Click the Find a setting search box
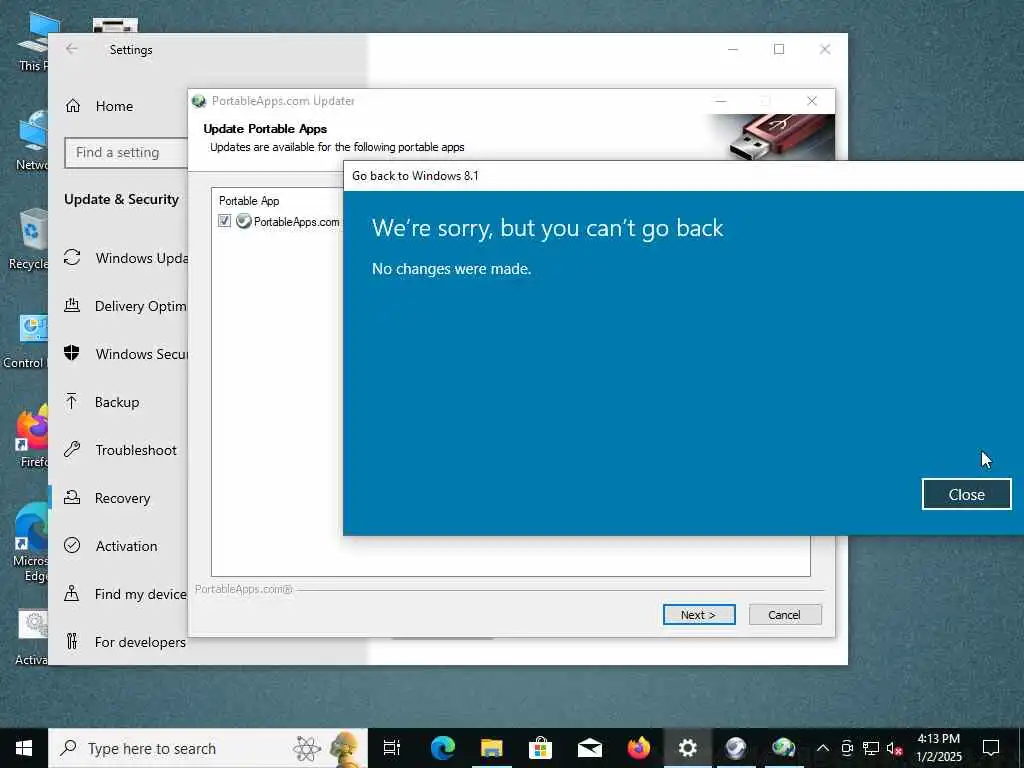Viewport: 1024px width, 768px height. (x=126, y=152)
